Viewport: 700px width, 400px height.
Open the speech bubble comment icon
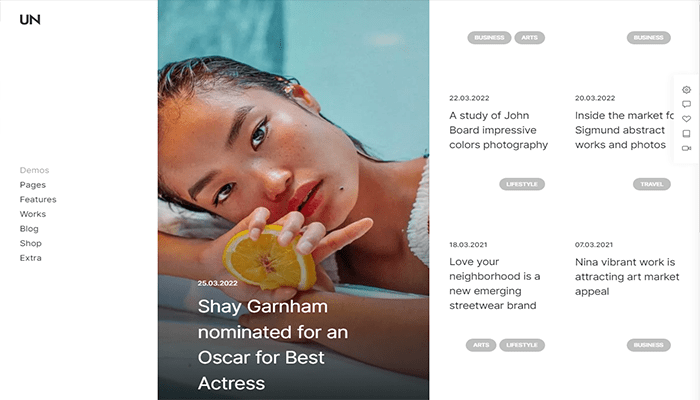[x=686, y=104]
